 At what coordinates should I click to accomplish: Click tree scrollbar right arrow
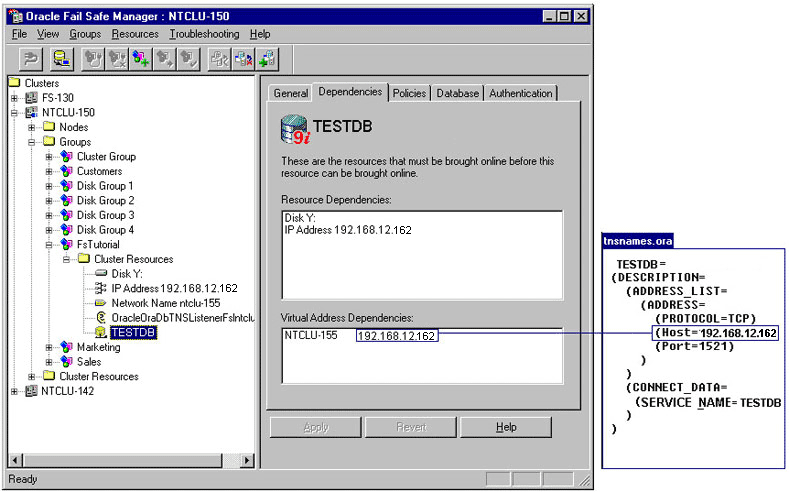247,460
